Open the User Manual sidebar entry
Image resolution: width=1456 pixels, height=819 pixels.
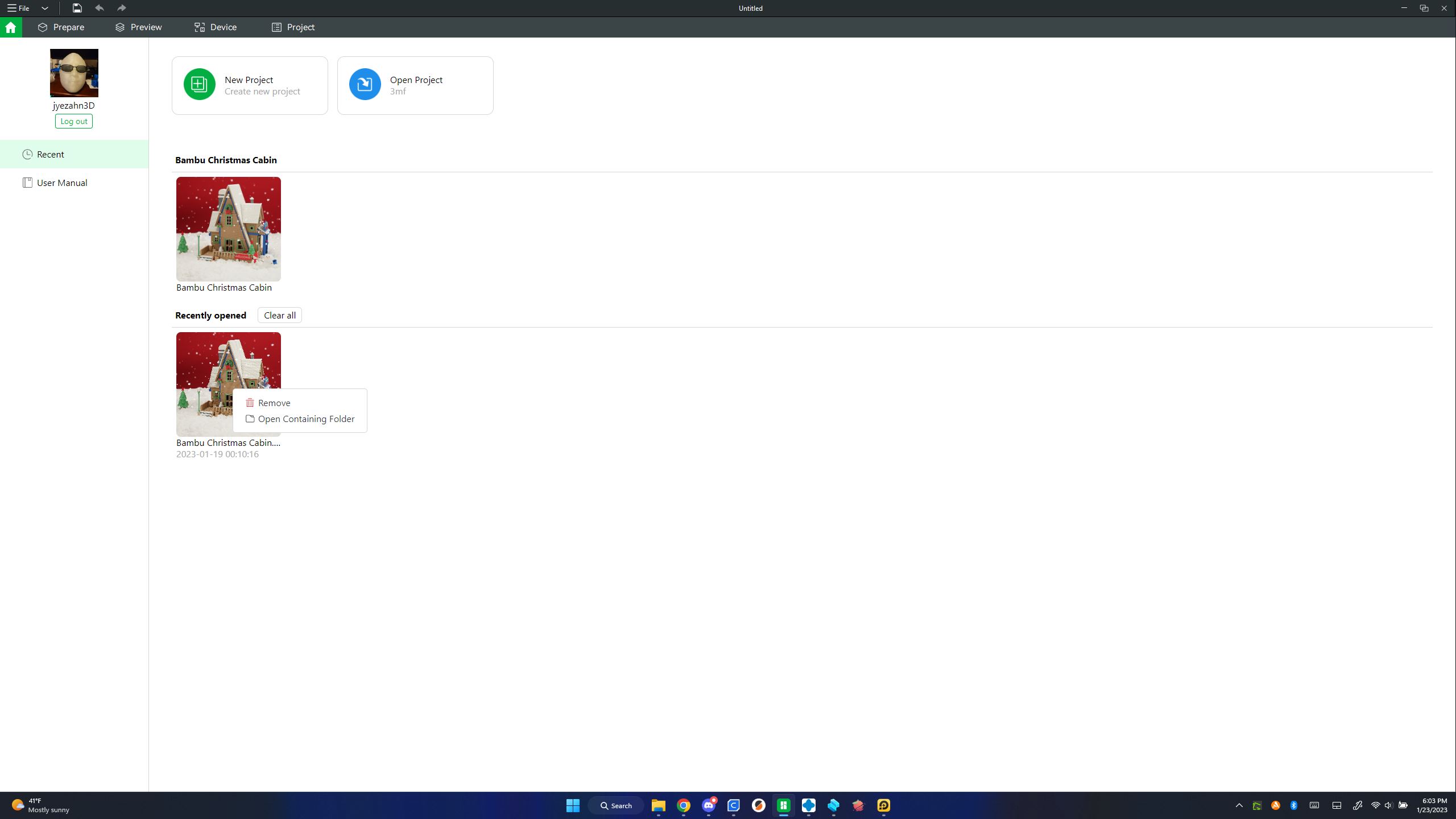click(74, 183)
